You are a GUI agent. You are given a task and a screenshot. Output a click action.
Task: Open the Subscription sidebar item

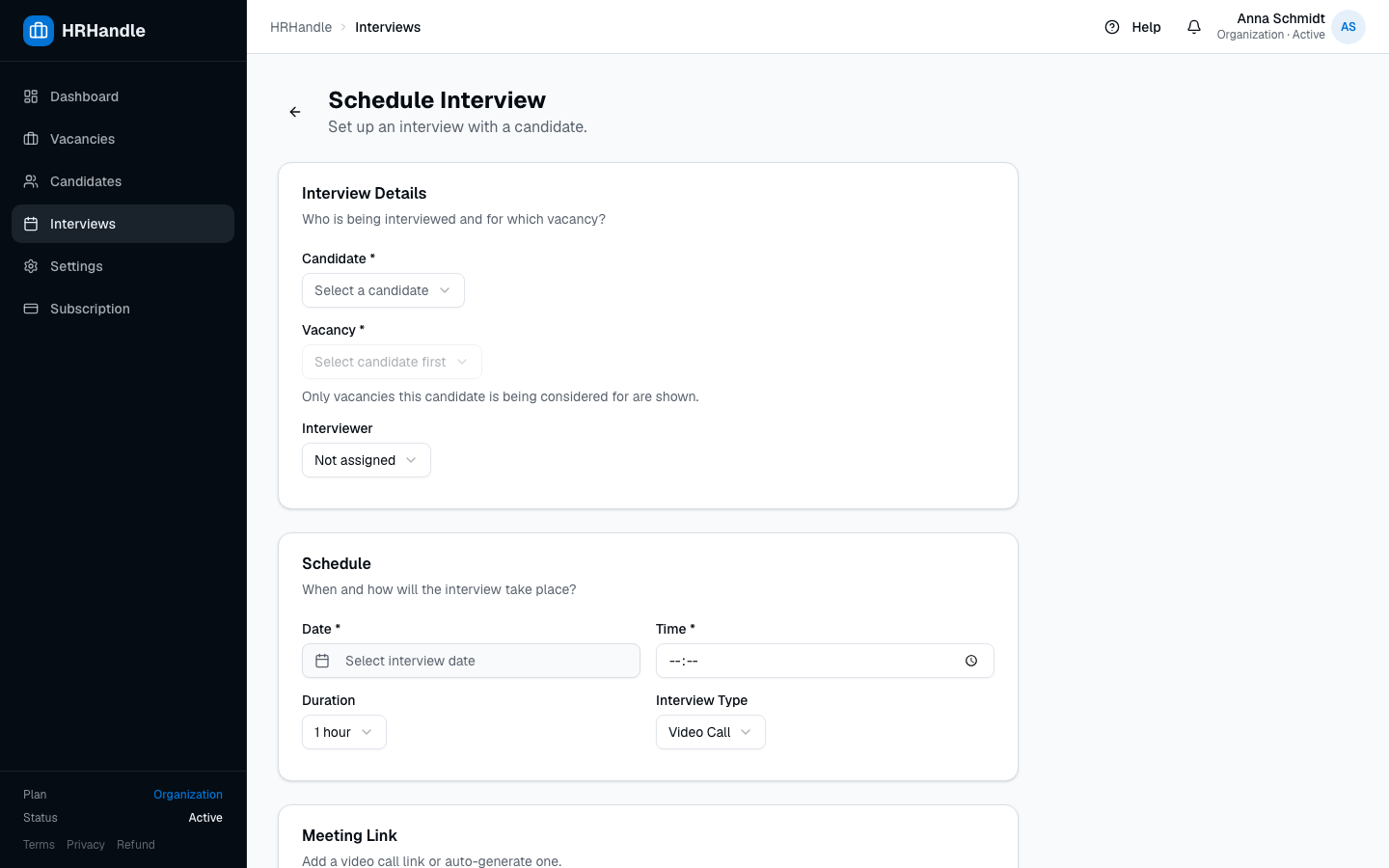pos(123,309)
